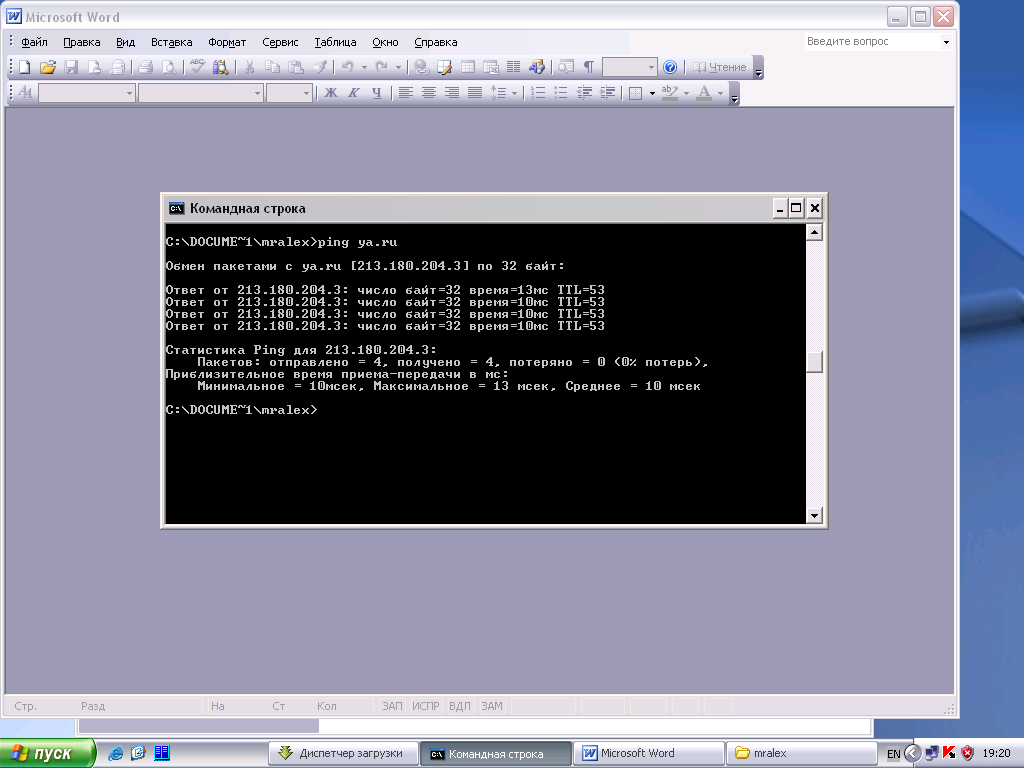Screen dimensions: 1024x768
Task: Click the Decrease Indent icon
Action: coord(584,93)
